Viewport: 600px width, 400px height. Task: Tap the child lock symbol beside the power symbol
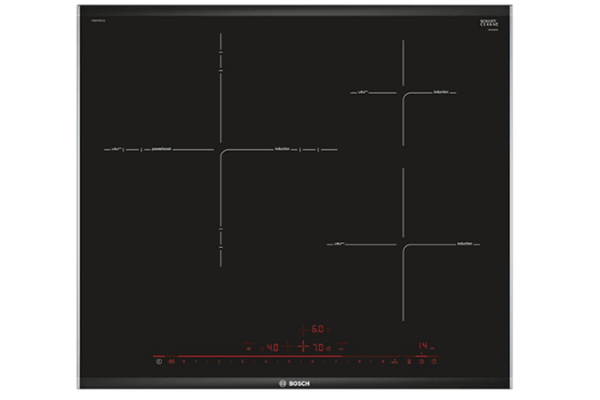pyautogui.click(x=171, y=361)
